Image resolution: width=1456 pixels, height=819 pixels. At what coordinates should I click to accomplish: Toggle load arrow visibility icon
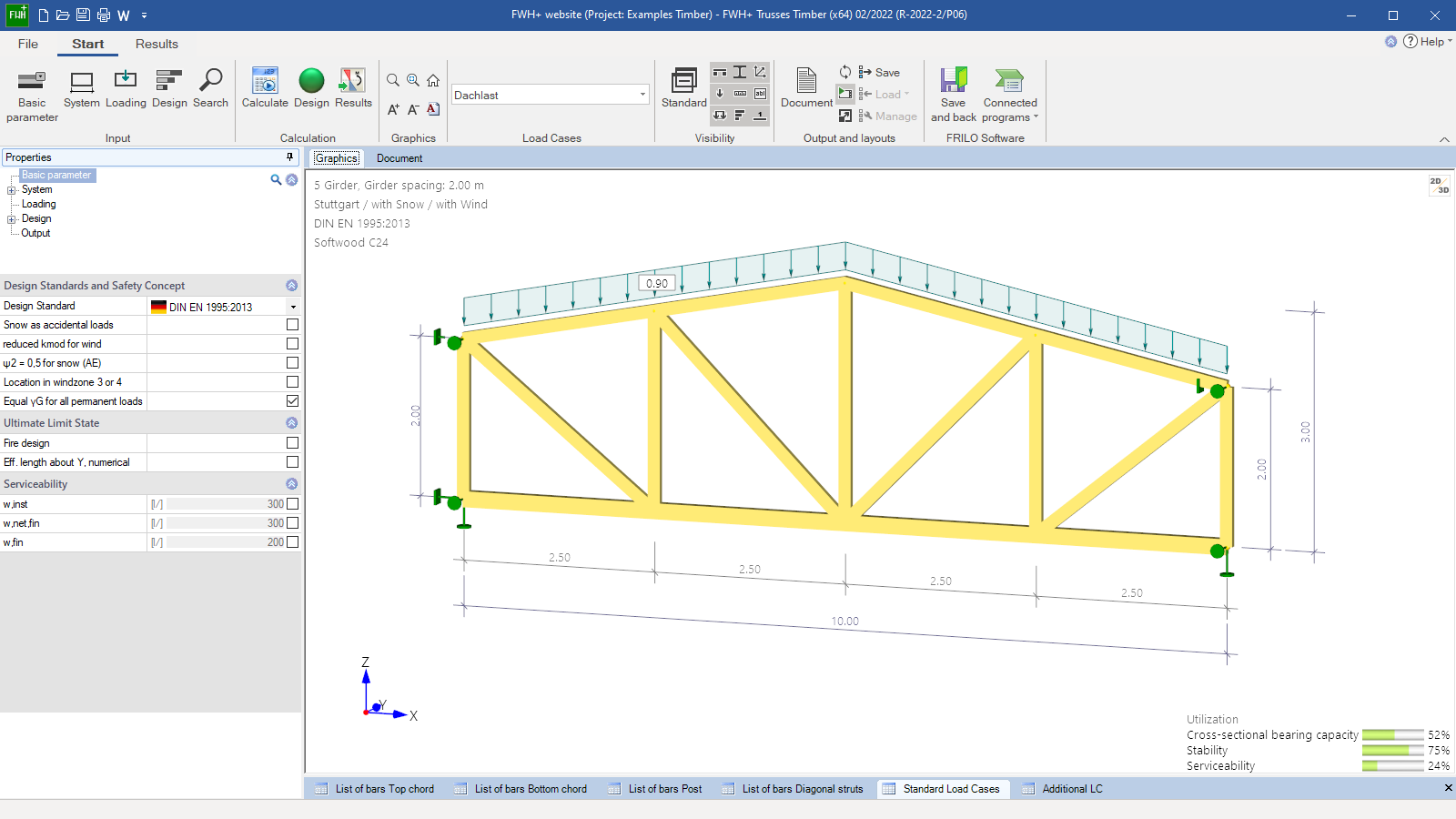tap(720, 94)
